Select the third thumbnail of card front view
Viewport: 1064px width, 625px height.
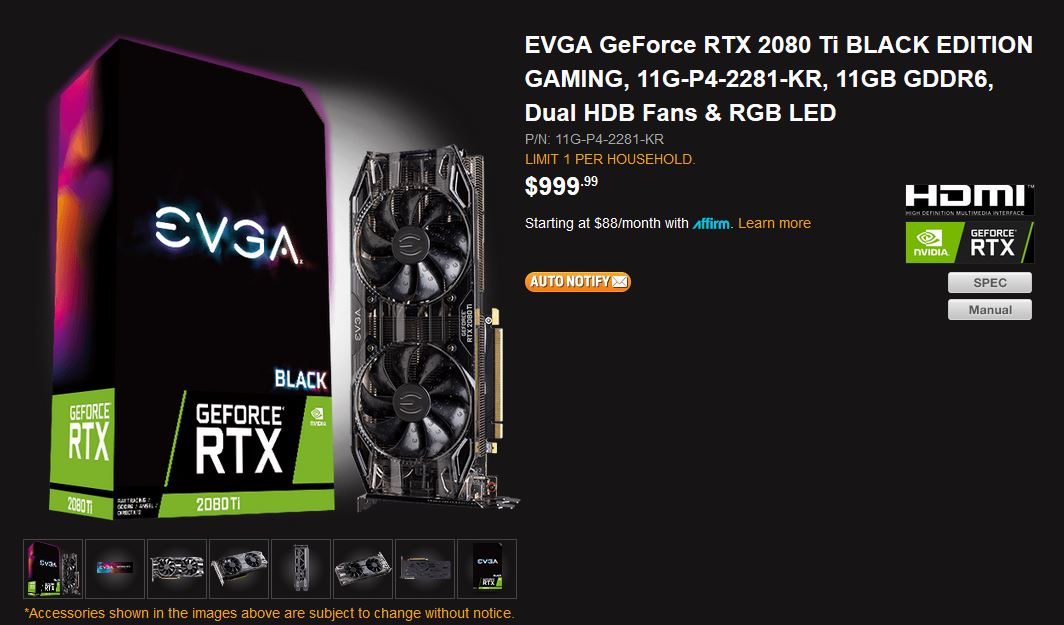[176, 569]
